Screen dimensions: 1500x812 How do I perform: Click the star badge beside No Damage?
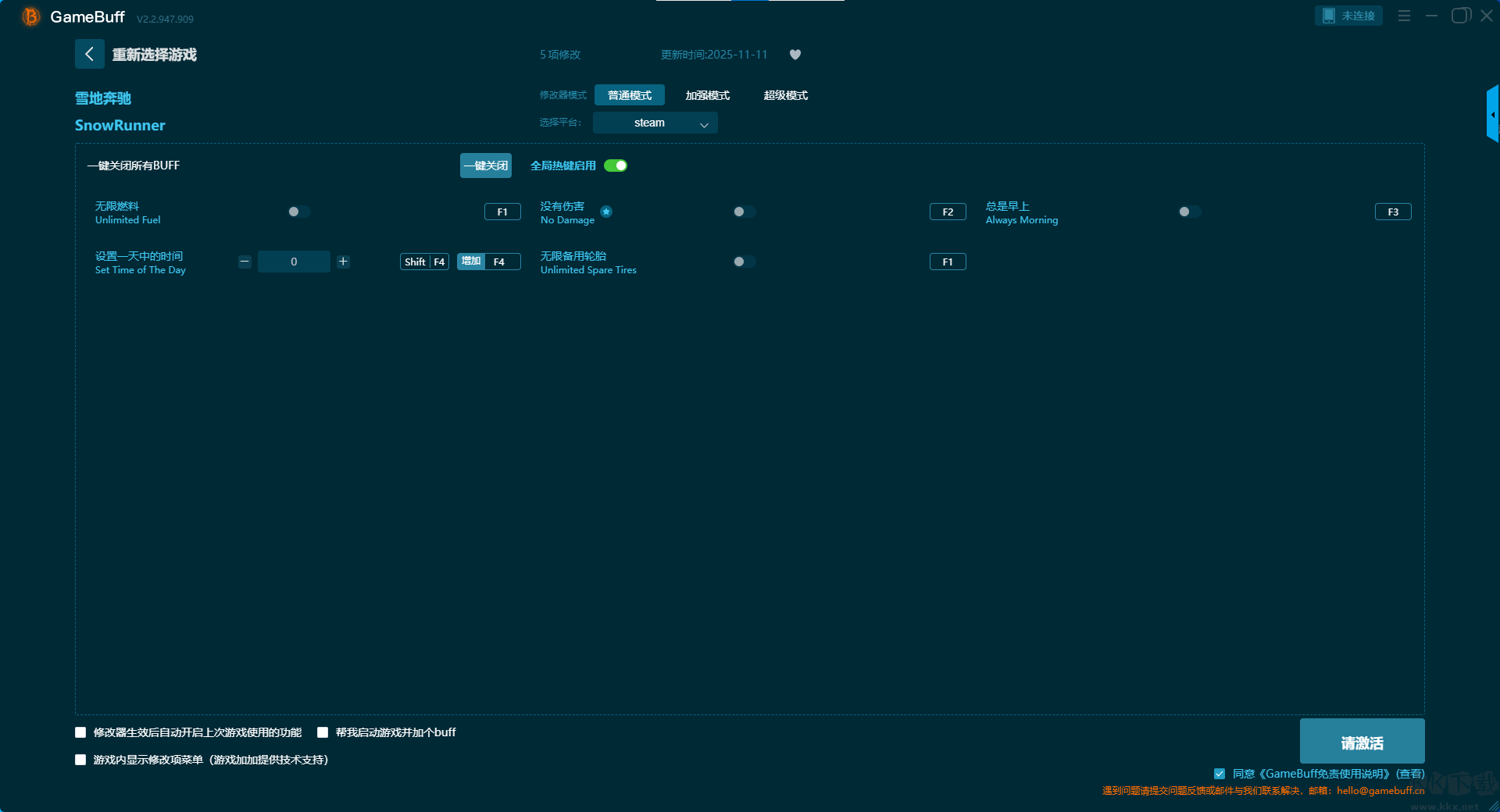606,212
